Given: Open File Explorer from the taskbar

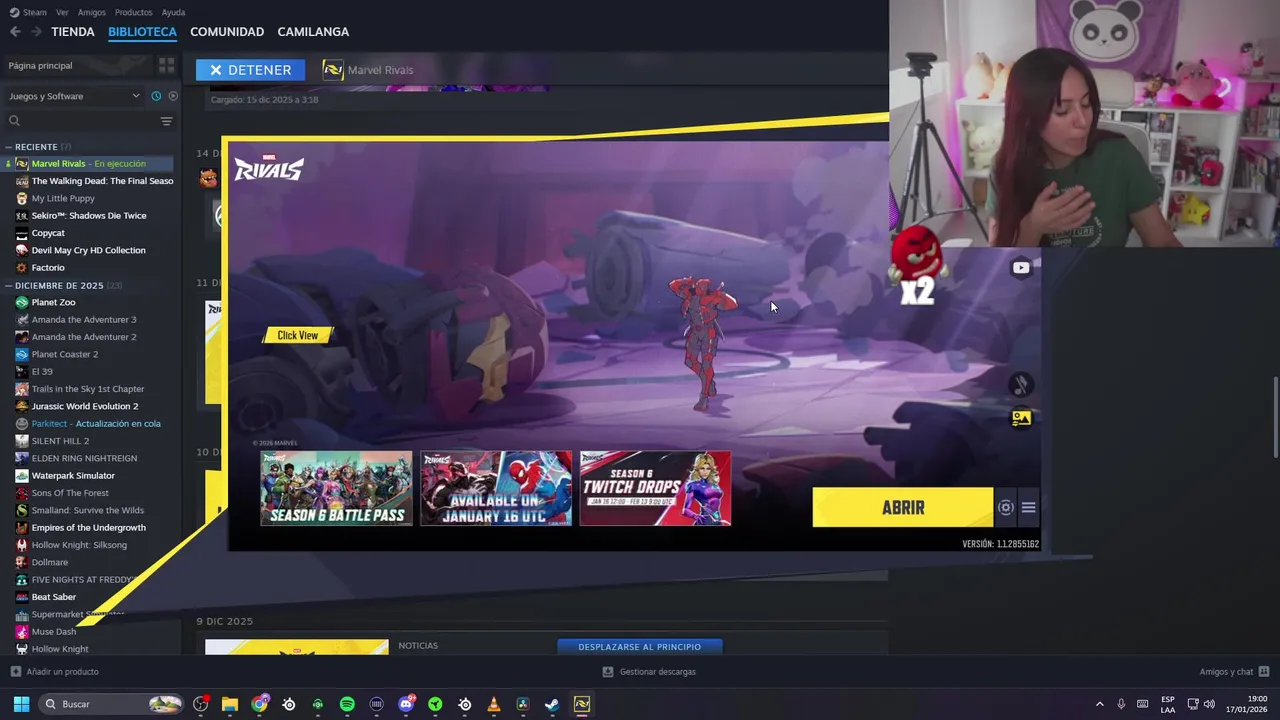Looking at the screenshot, I should tap(230, 704).
